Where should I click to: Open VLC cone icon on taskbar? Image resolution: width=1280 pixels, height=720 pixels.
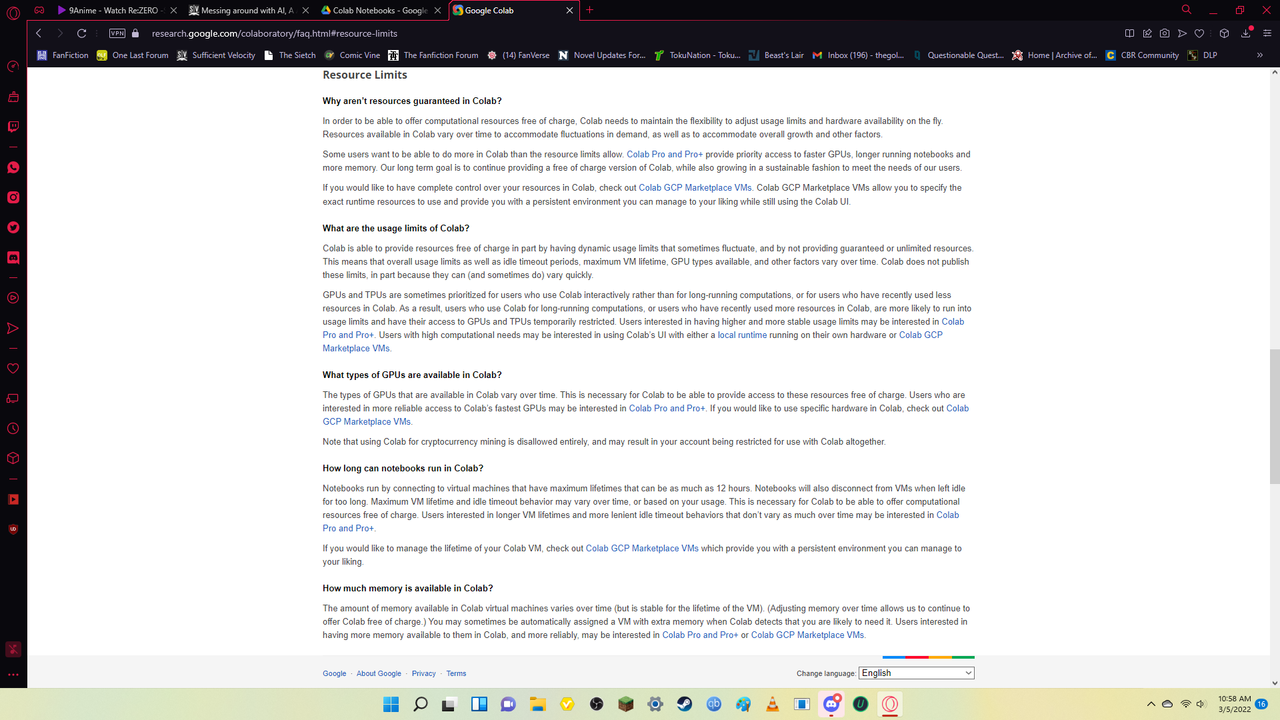click(772, 704)
